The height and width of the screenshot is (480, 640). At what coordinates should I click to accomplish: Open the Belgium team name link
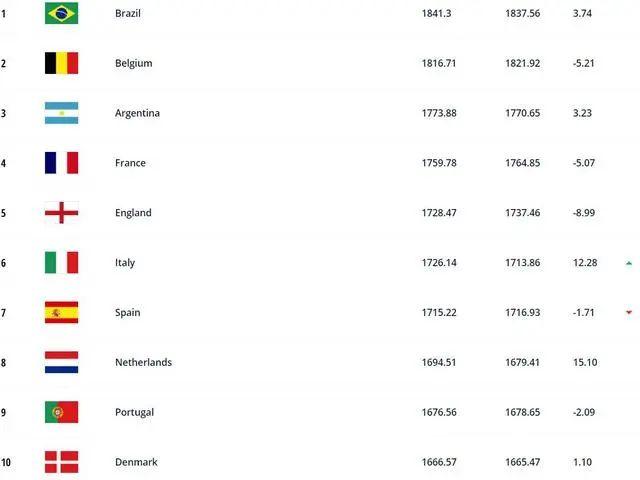pos(133,63)
